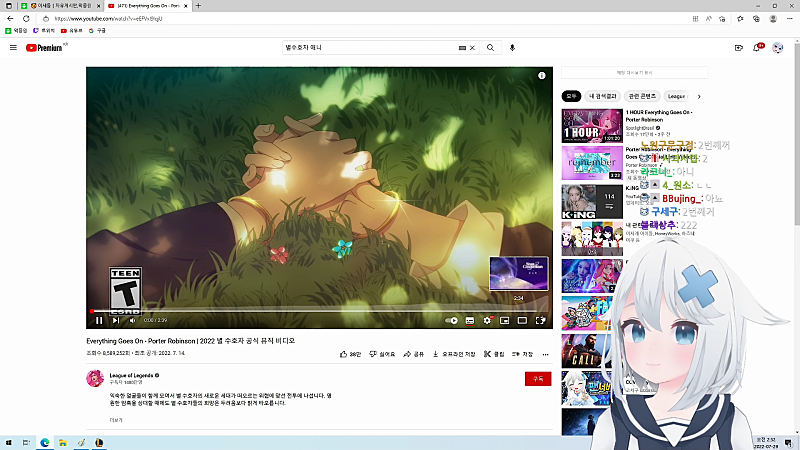Open the end-screen preview card in player
This screenshot has width=800, height=450.
click(x=519, y=273)
